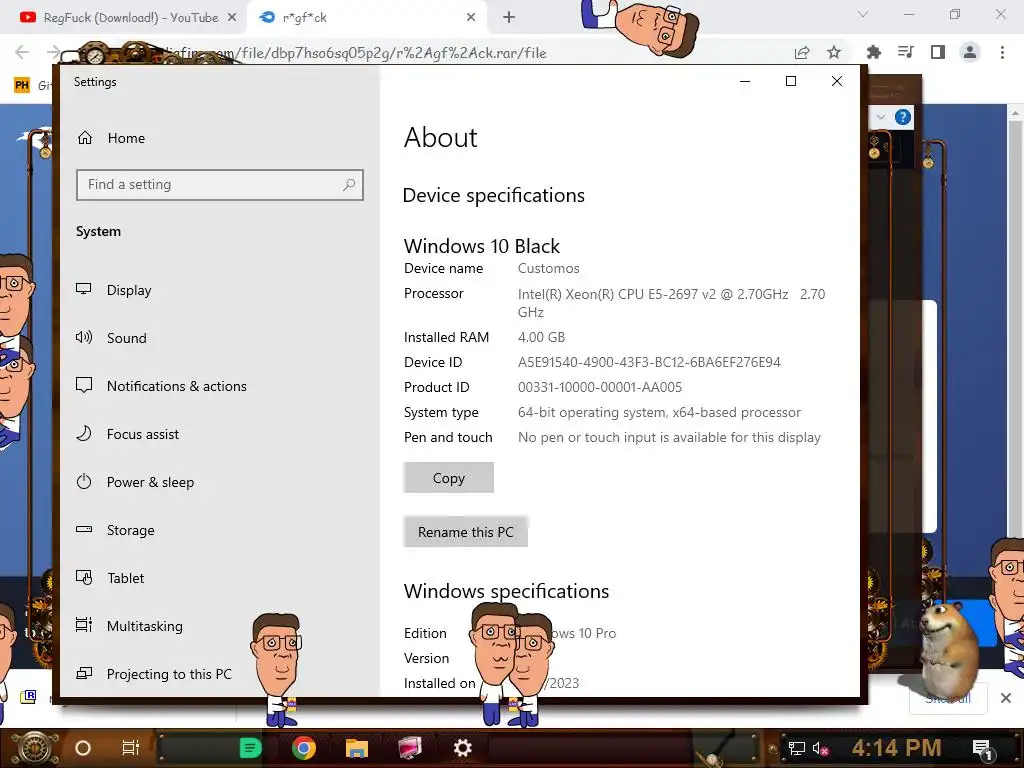Screen dimensions: 1024x768
Task: Open Settings gear on taskbar
Action: tap(463, 748)
